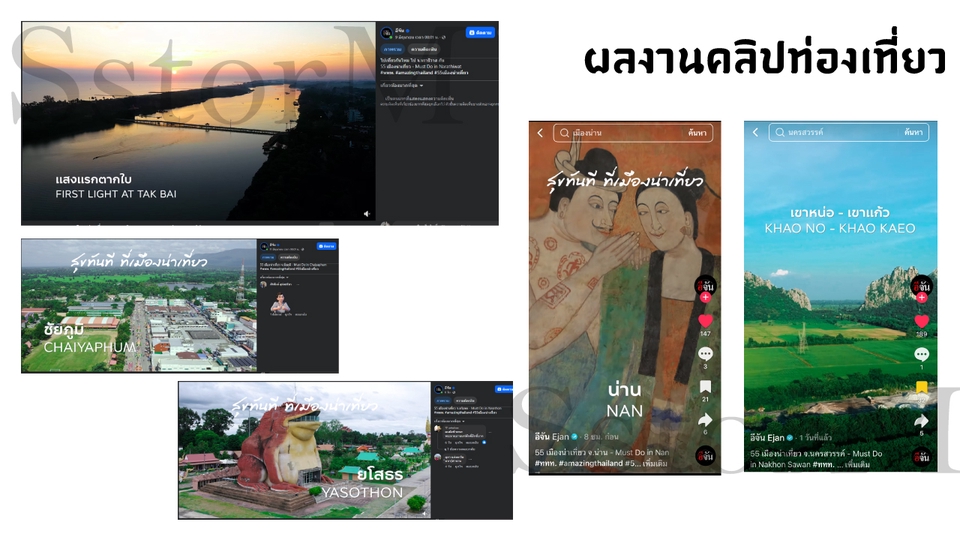960x540 pixels.
Task: Click like count 147 on Nan video
Action: (x=705, y=334)
